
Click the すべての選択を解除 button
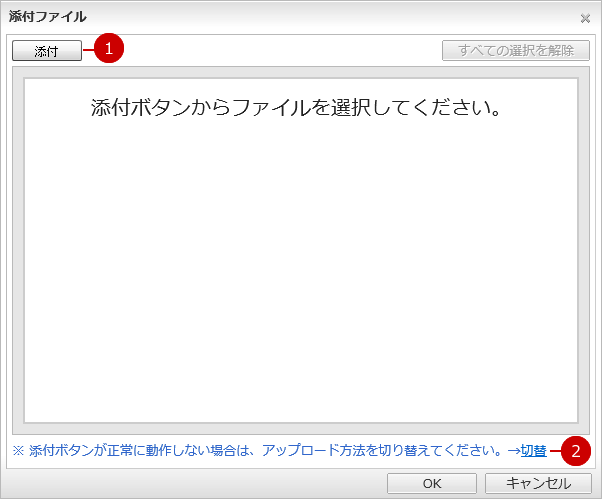[x=516, y=50]
